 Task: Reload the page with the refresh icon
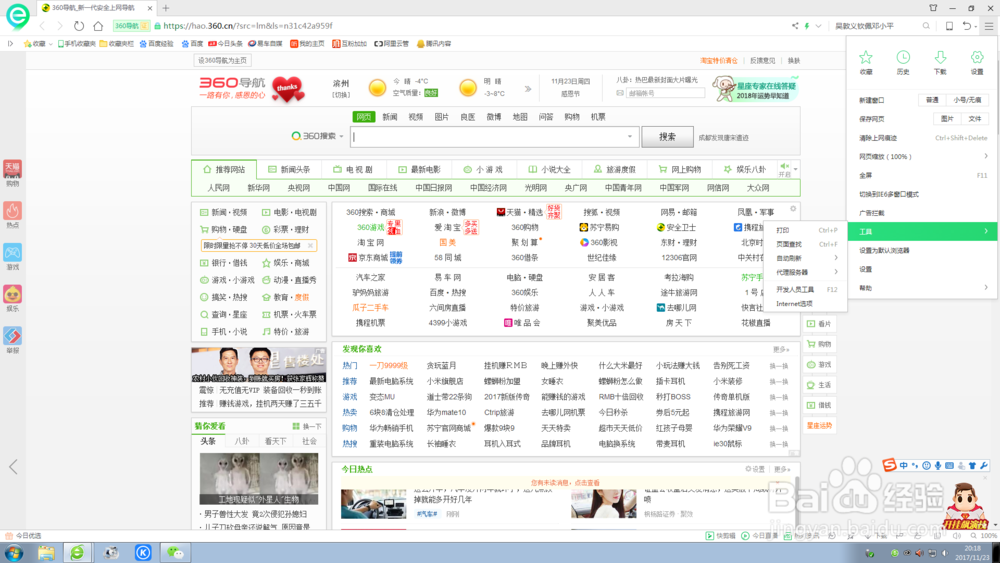coord(78,26)
